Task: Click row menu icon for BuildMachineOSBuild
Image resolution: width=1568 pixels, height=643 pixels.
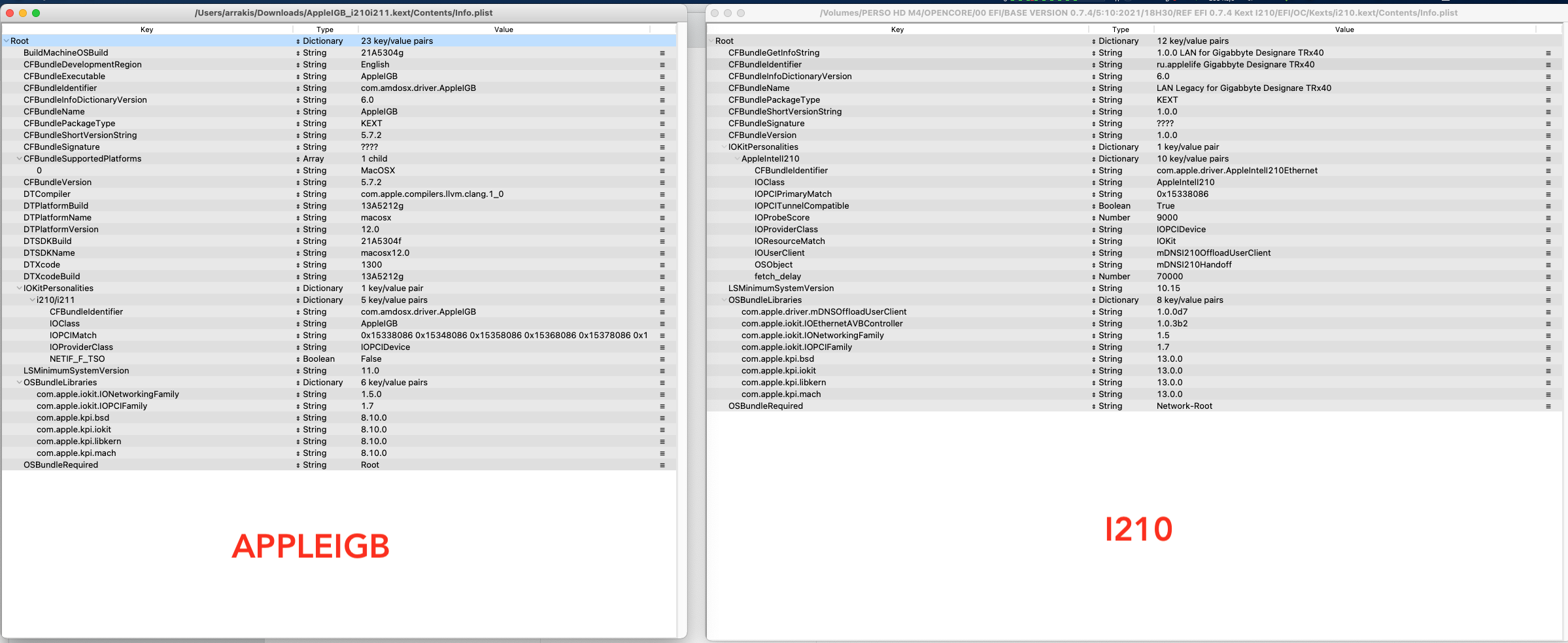Action: click(662, 53)
